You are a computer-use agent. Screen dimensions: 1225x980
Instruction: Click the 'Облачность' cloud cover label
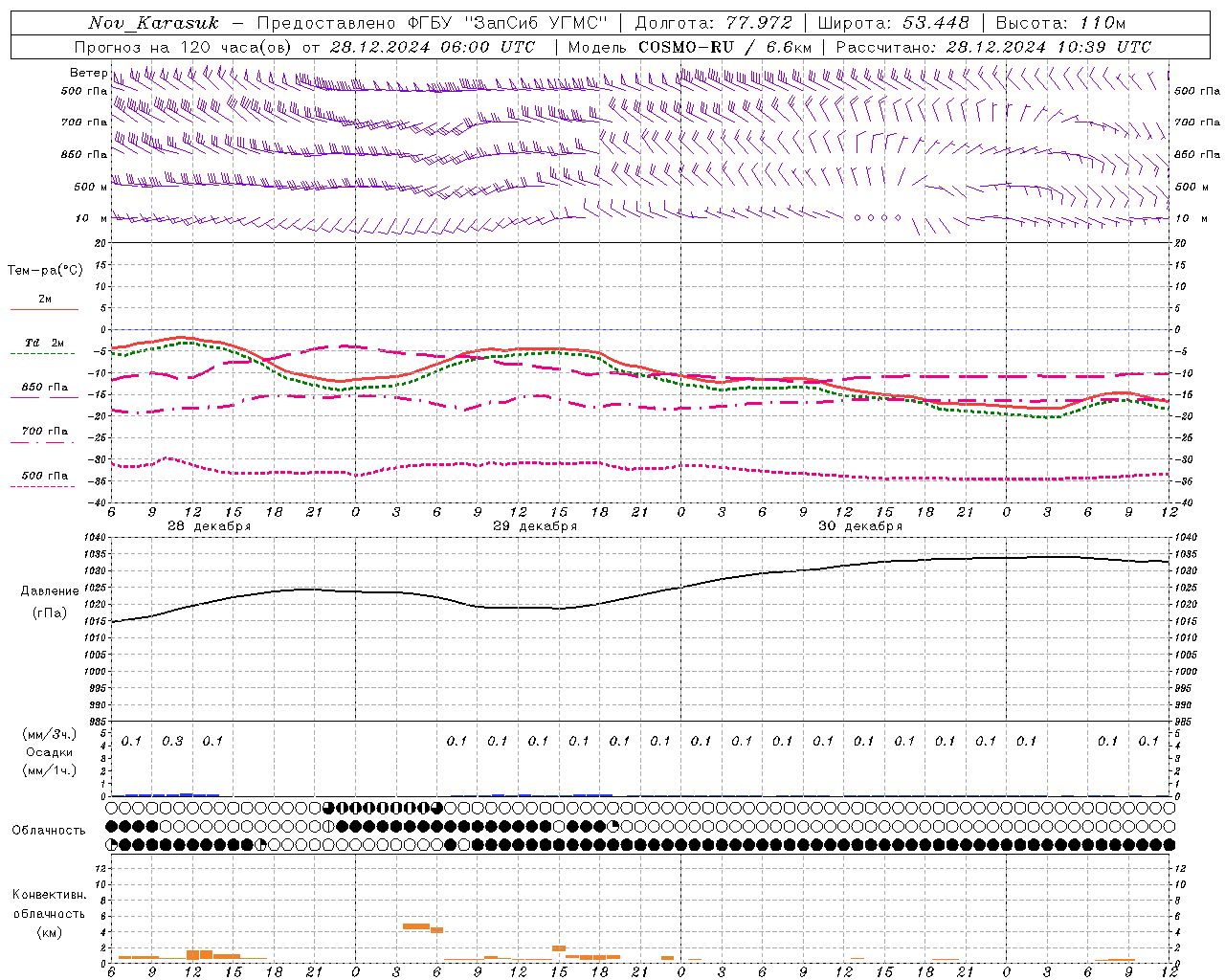pos(49,831)
